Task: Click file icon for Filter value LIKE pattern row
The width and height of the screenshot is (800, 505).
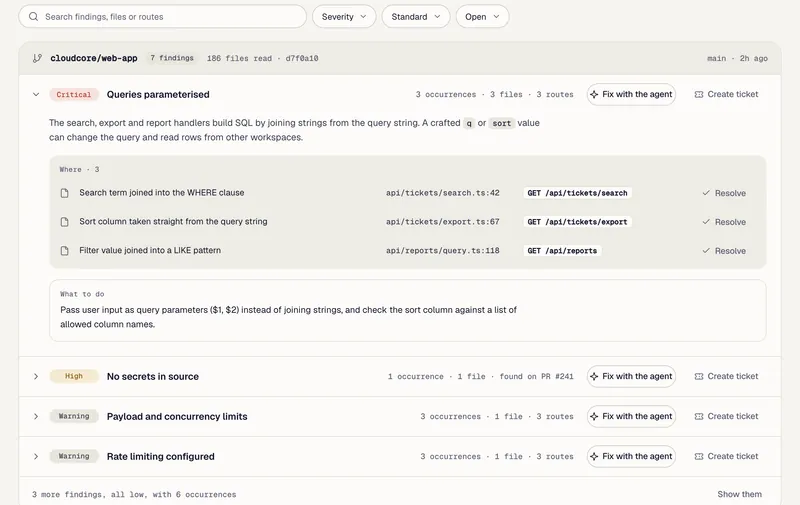Action: (64, 250)
